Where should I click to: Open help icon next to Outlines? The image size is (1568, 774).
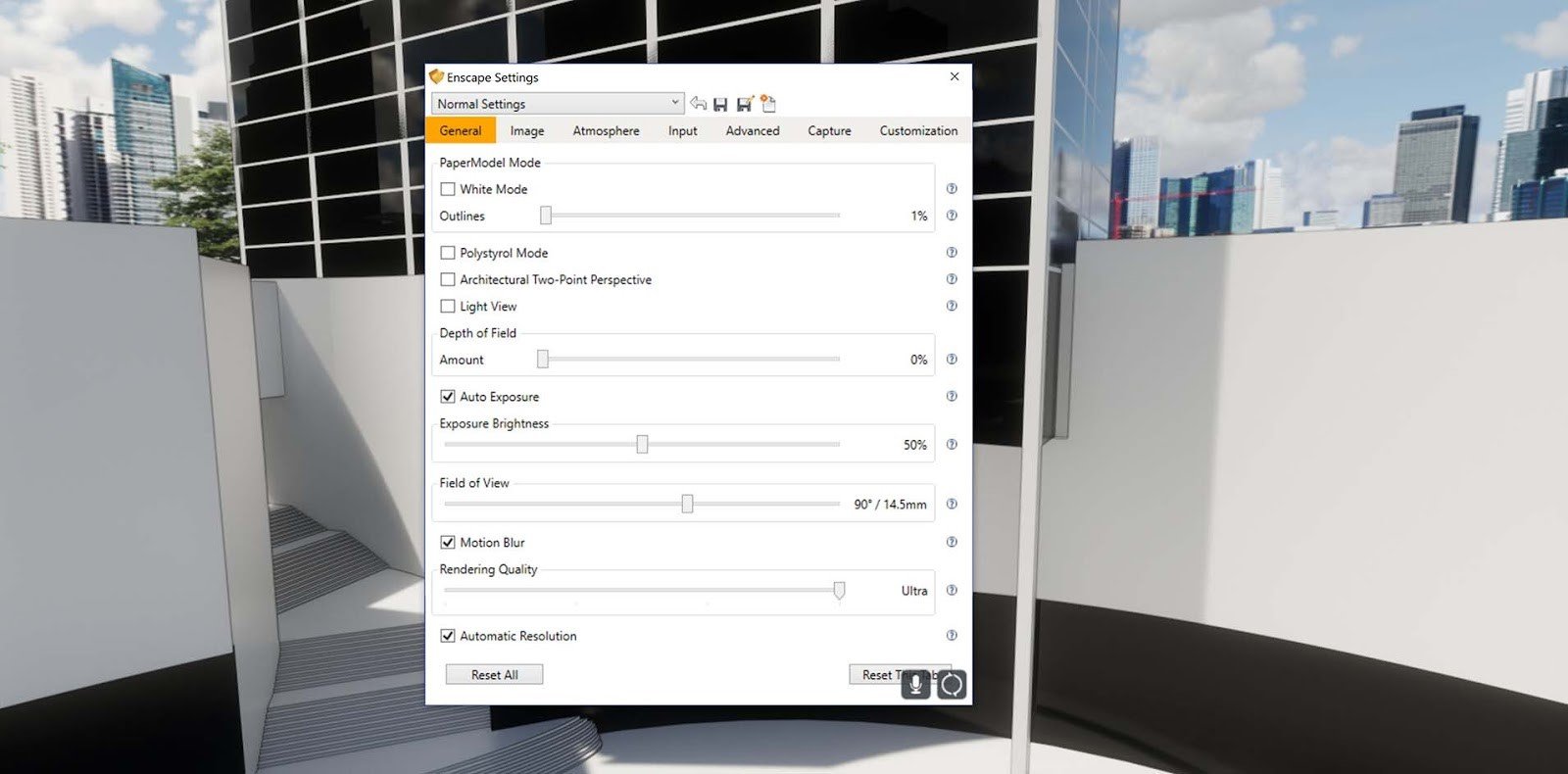tap(952, 216)
